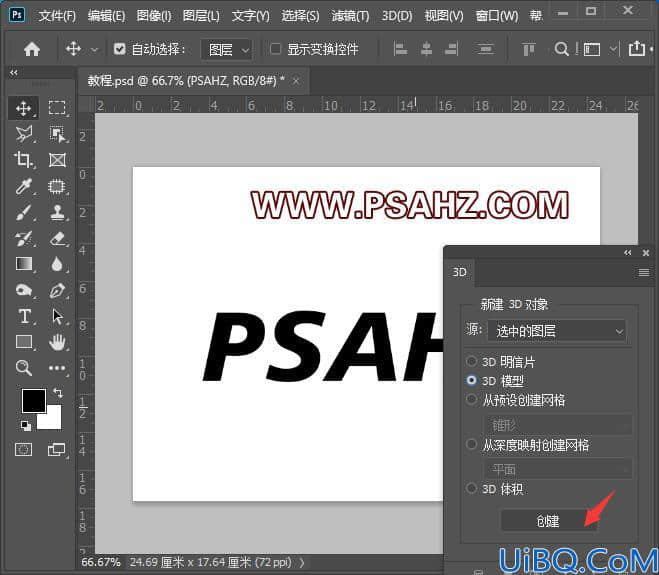Viewport: 659px width, 575px height.
Task: Click the share export icon
Action: point(637,48)
